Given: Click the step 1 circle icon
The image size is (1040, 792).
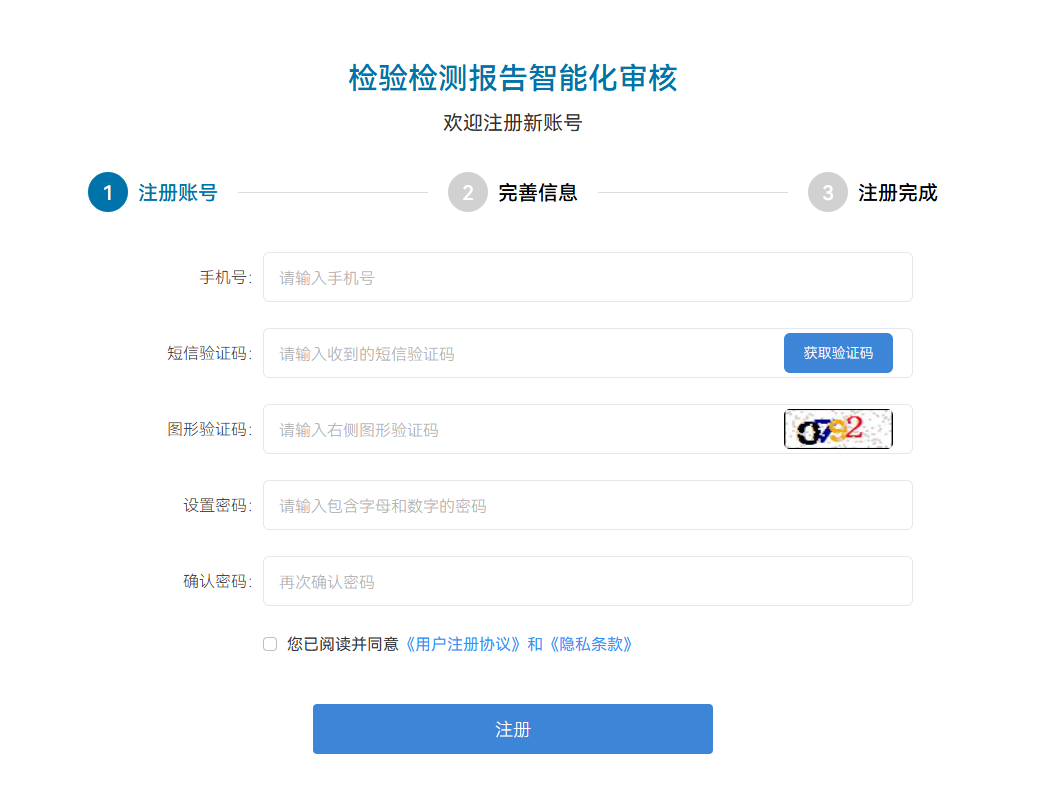Looking at the screenshot, I should [108, 193].
